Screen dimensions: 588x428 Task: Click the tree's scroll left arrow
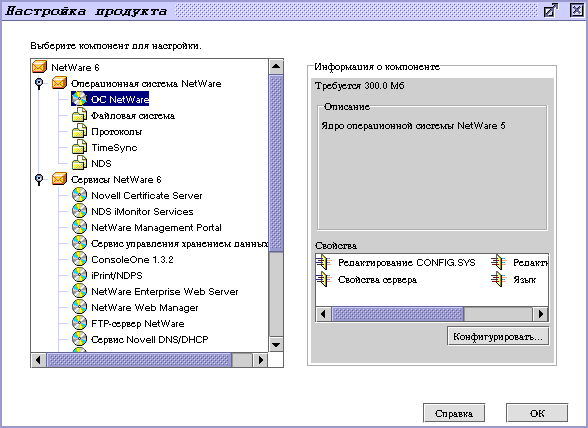[38, 360]
